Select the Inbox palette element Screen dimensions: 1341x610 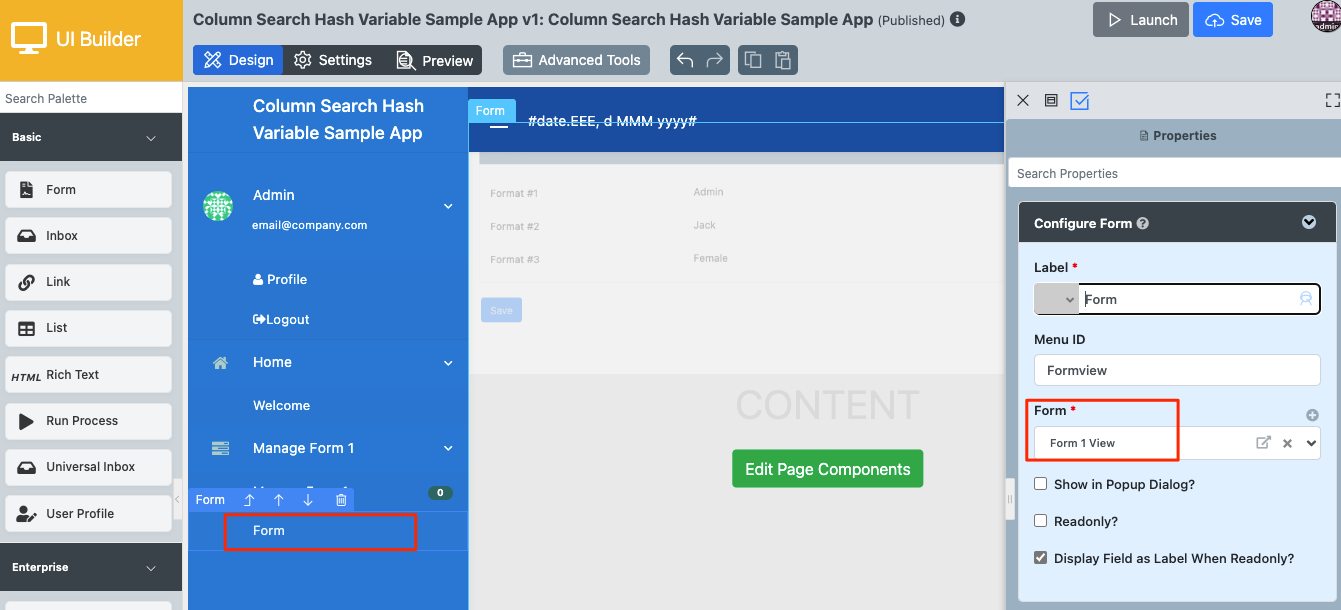tap(88, 236)
